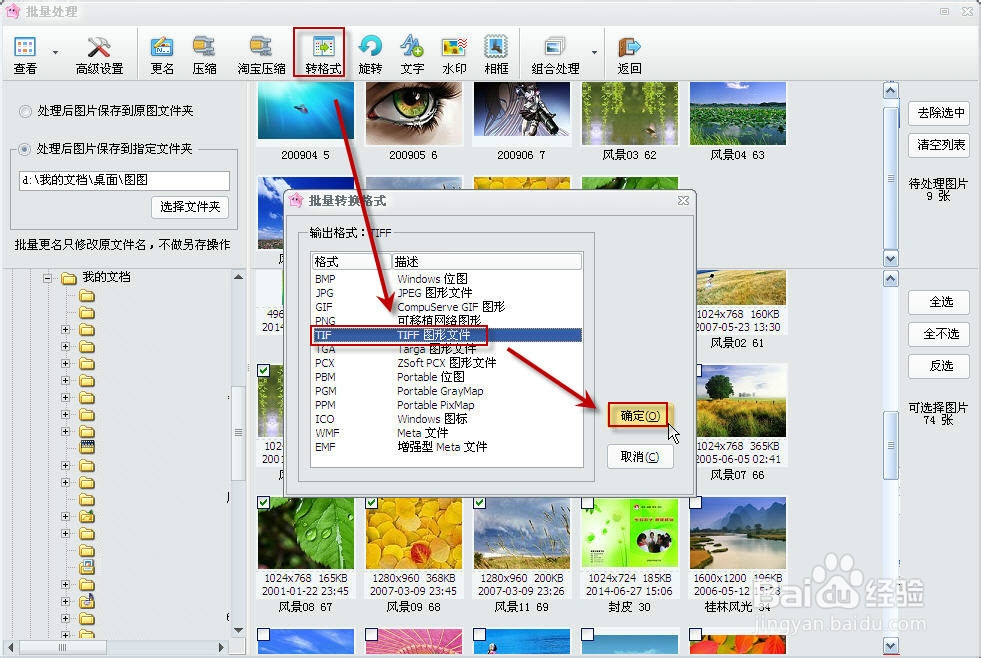Collapse the 我的文档 tree node
Image resolution: width=981 pixels, height=658 pixels.
point(48,278)
